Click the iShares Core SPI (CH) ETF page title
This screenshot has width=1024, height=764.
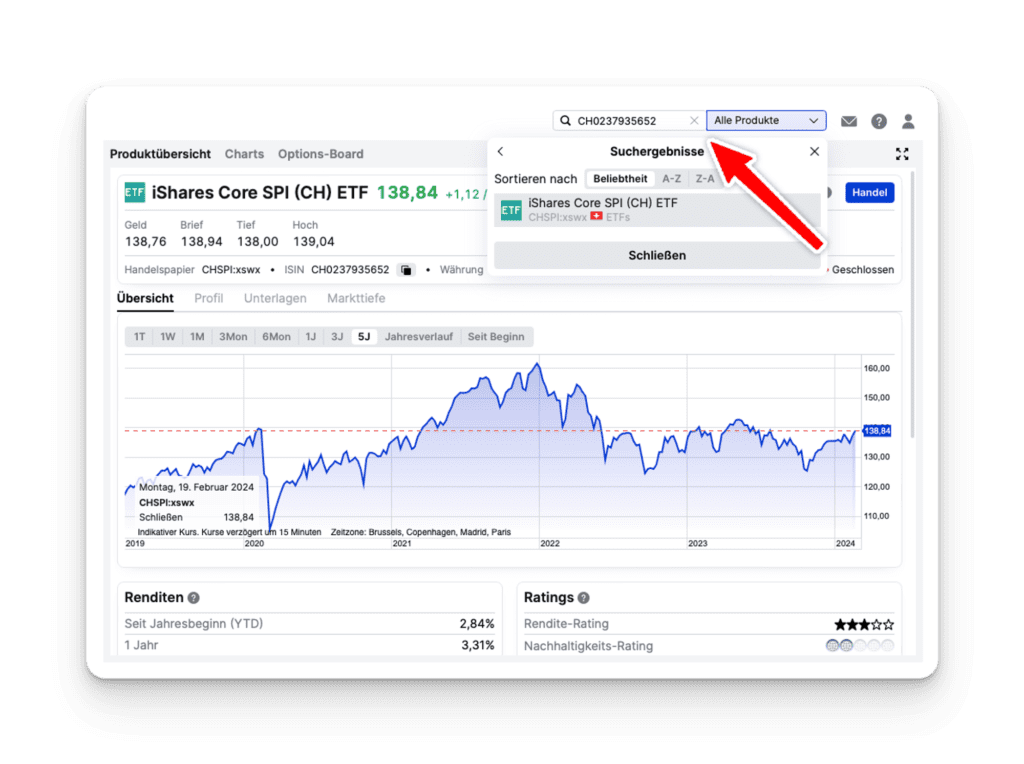(x=260, y=193)
